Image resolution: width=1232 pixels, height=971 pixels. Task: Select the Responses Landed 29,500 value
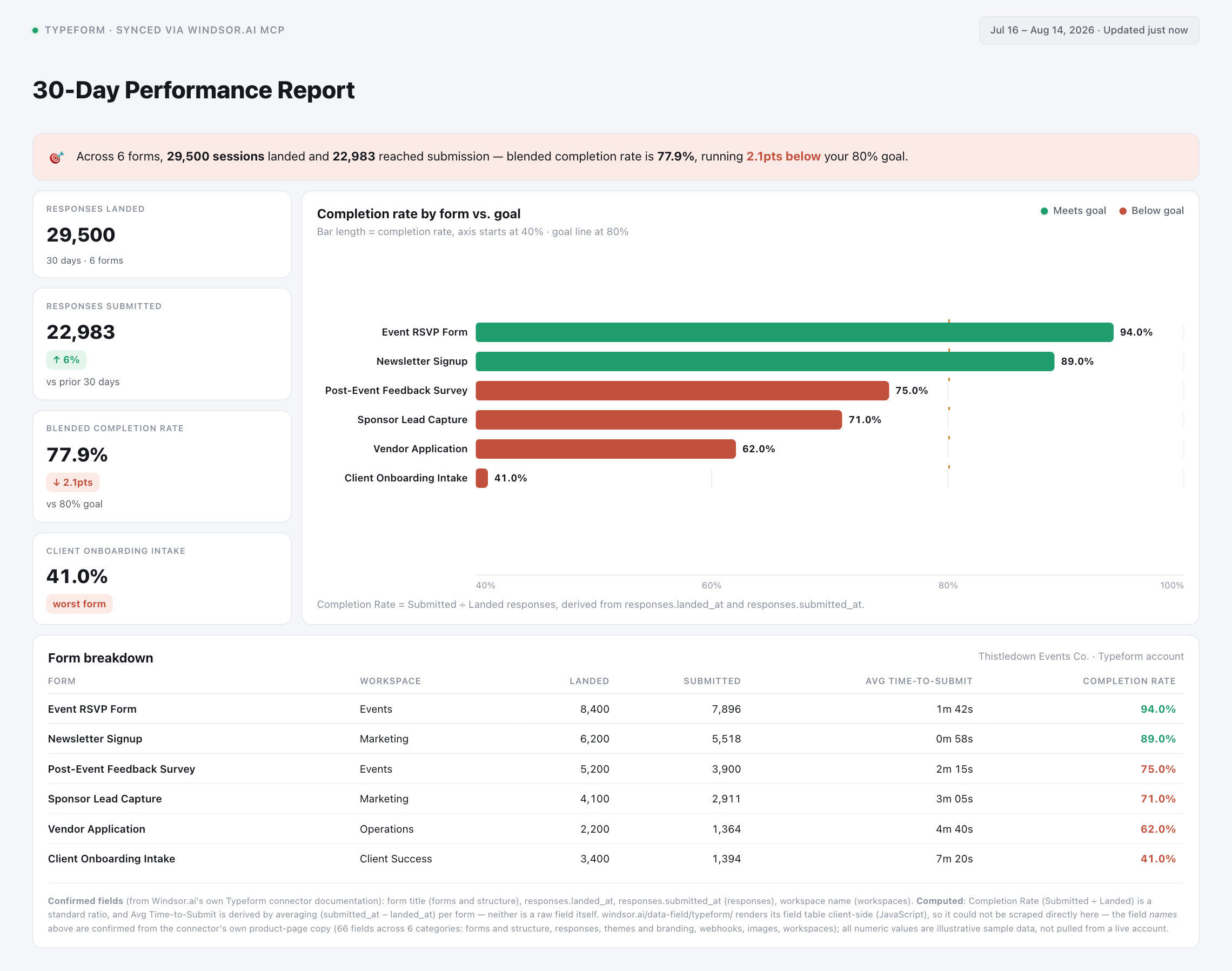click(81, 235)
